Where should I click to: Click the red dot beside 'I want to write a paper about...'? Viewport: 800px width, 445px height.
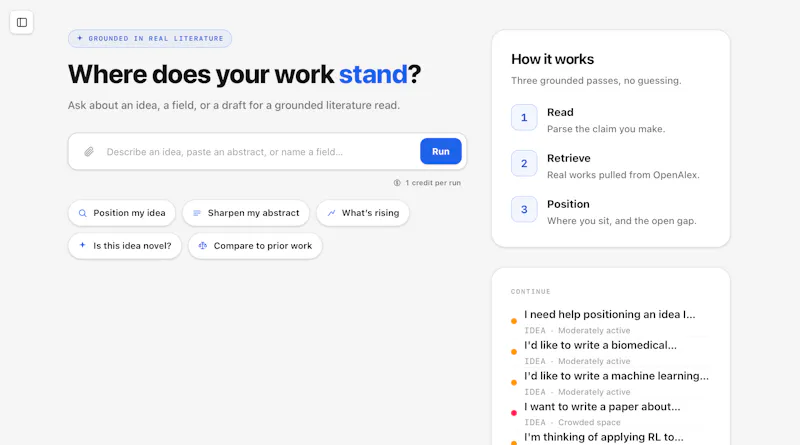pyautogui.click(x=514, y=413)
